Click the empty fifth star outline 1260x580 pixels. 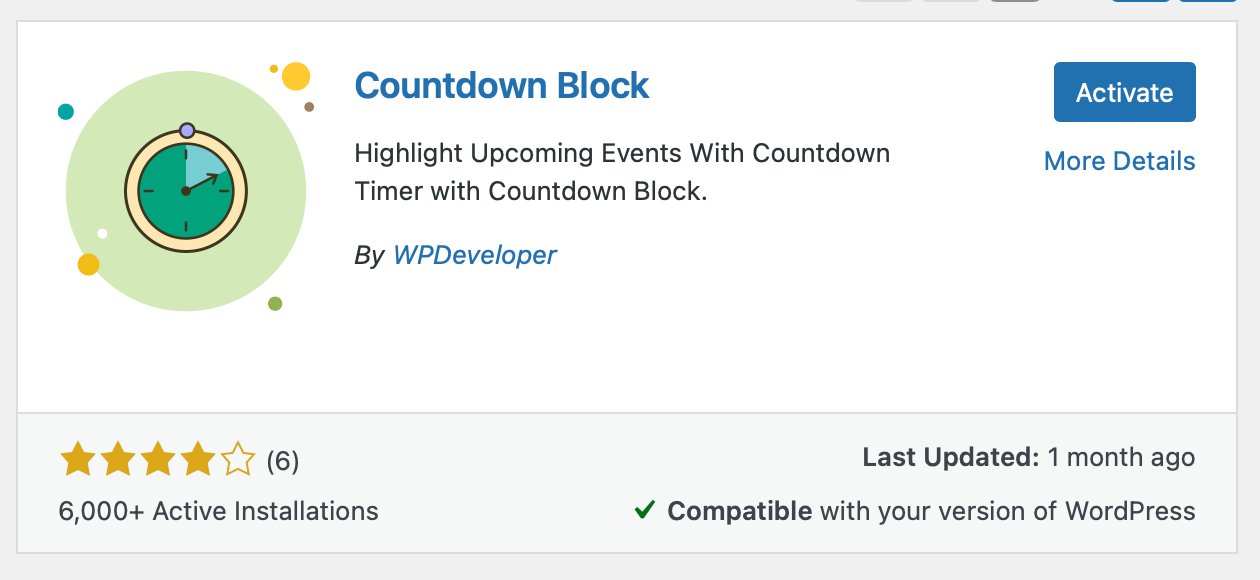[239, 460]
